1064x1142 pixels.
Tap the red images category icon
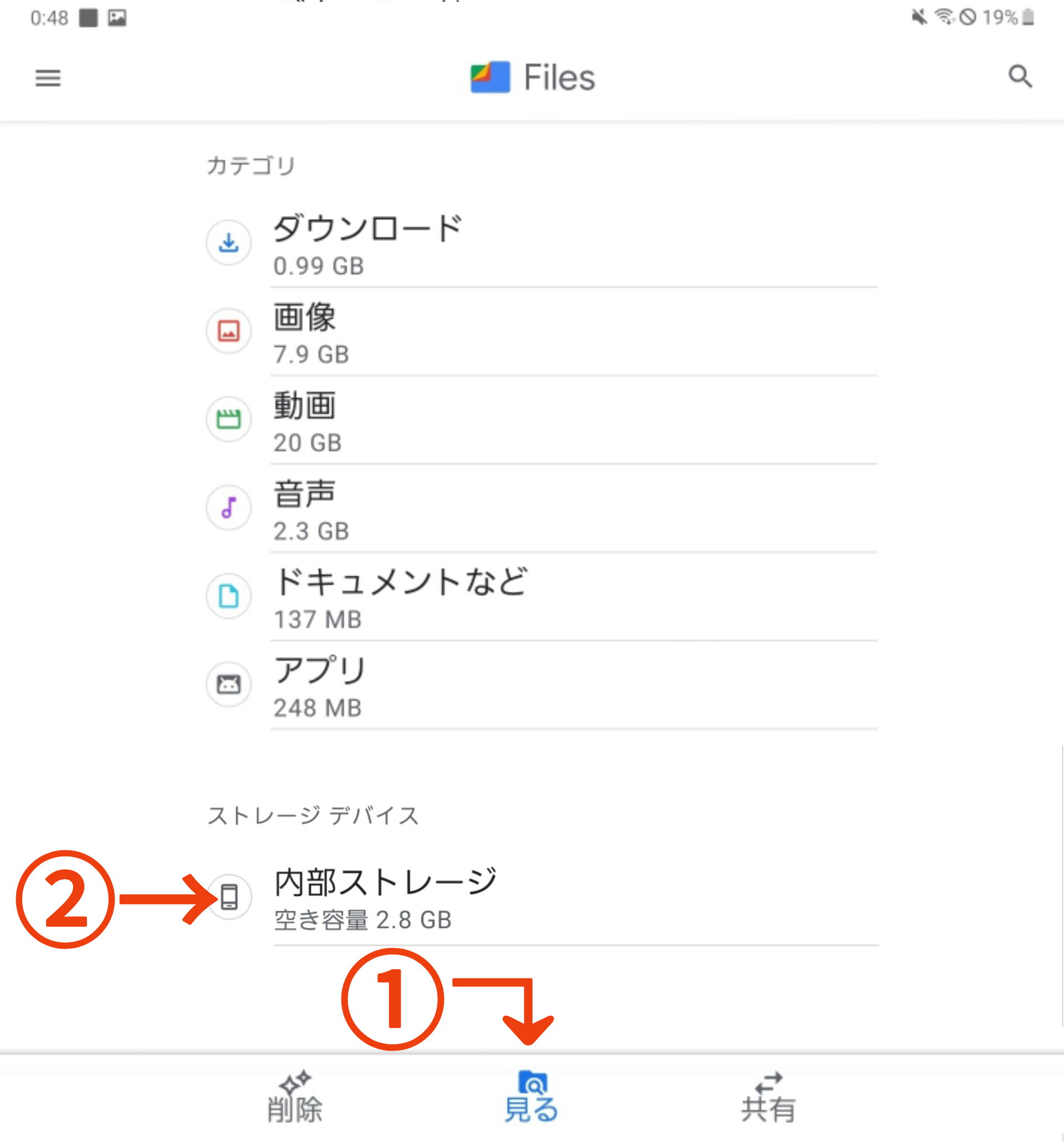click(228, 331)
